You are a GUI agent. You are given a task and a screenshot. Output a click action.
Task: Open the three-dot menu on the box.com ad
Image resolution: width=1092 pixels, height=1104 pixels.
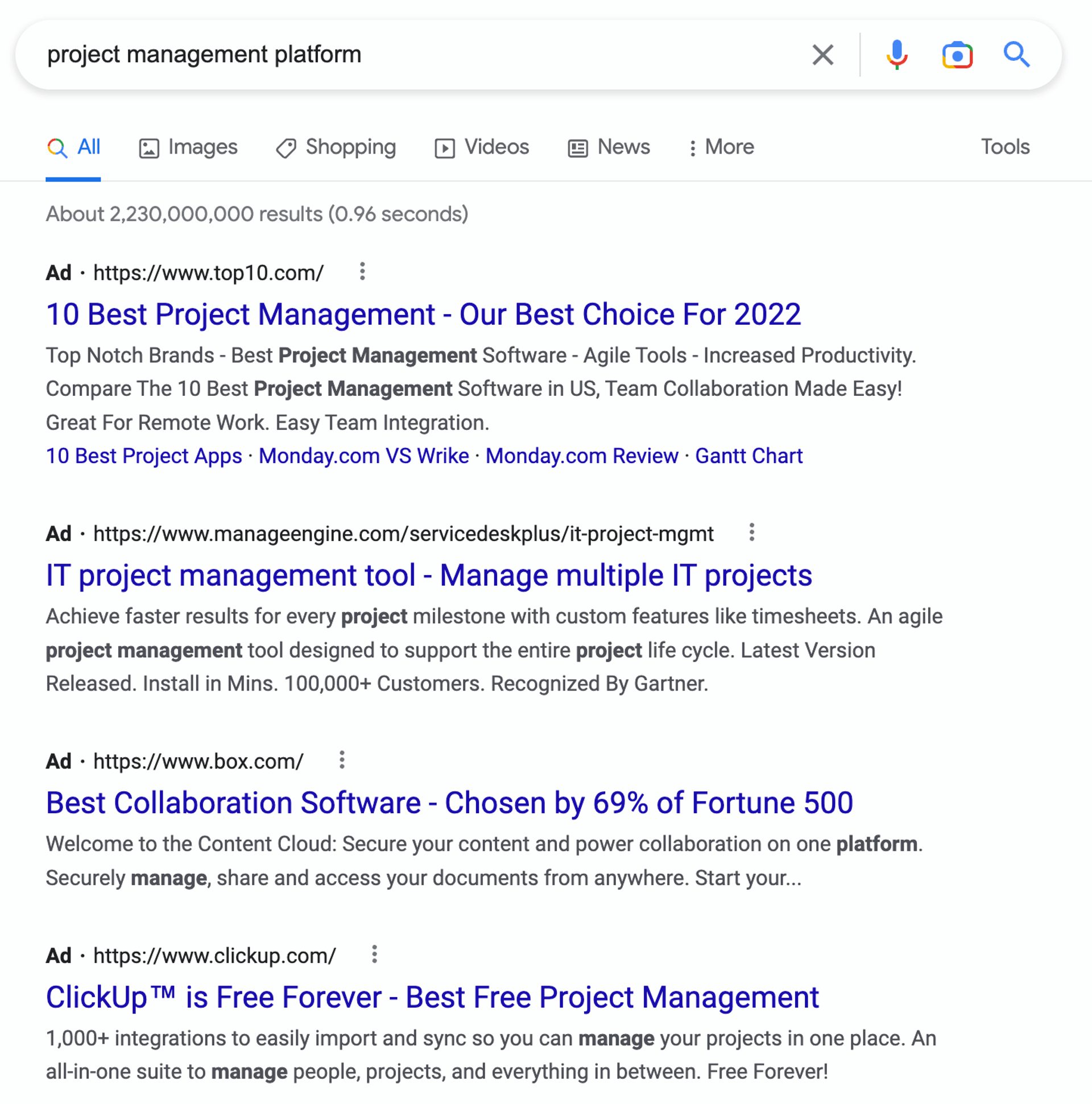pos(342,760)
